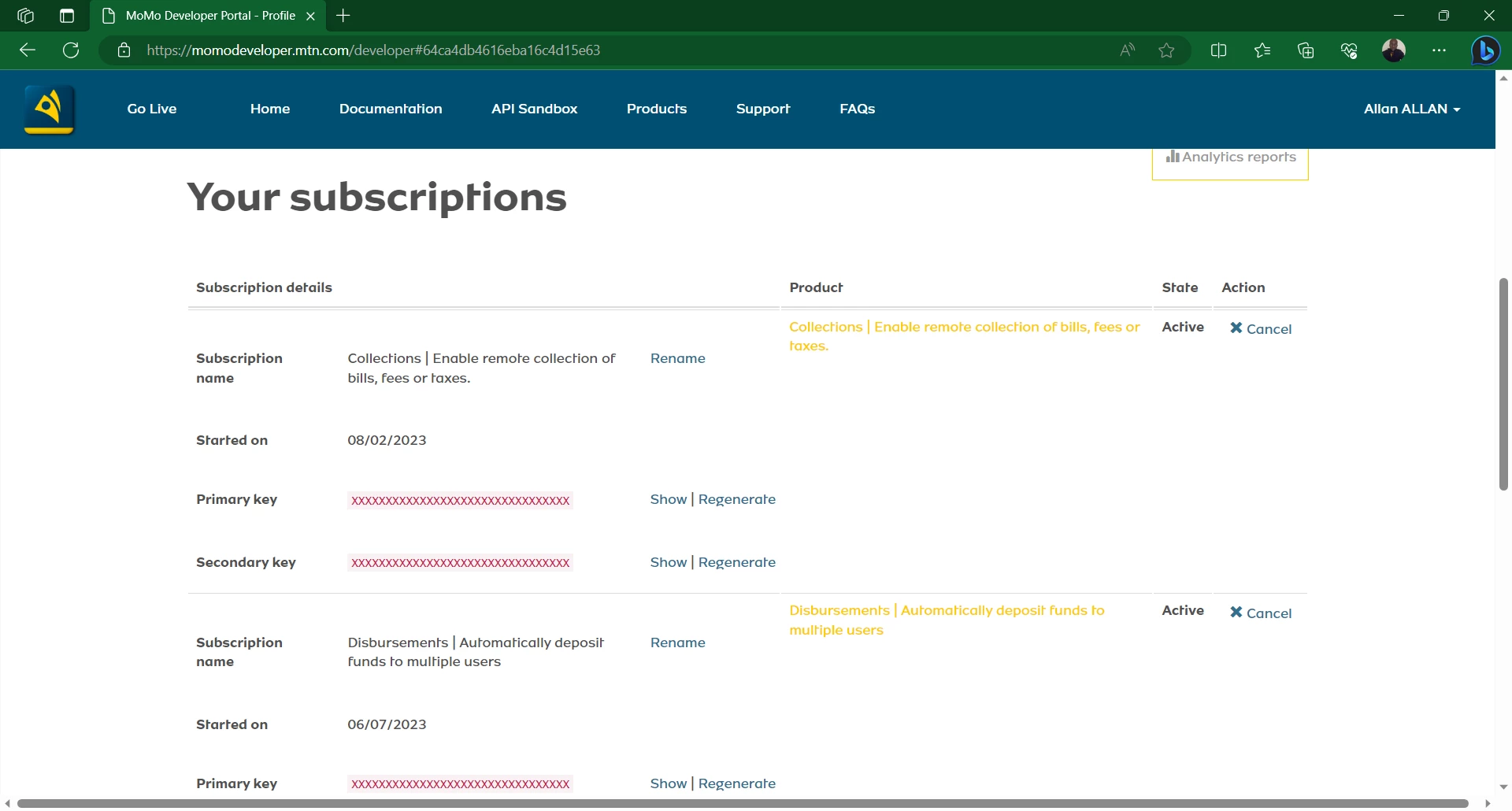Viewport: 1512px width, 811px height.
Task: Open the browser profile avatar
Action: coord(1393,50)
